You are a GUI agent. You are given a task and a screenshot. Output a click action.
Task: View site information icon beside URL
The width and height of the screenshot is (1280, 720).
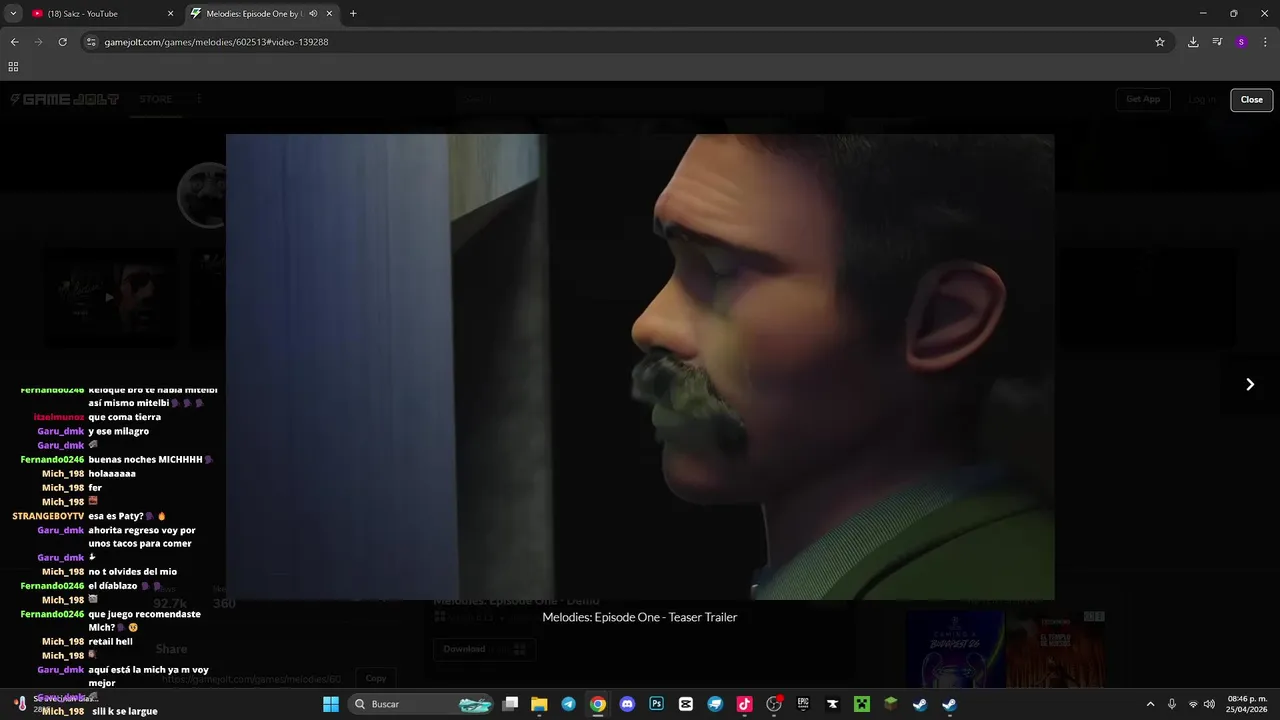point(91,42)
